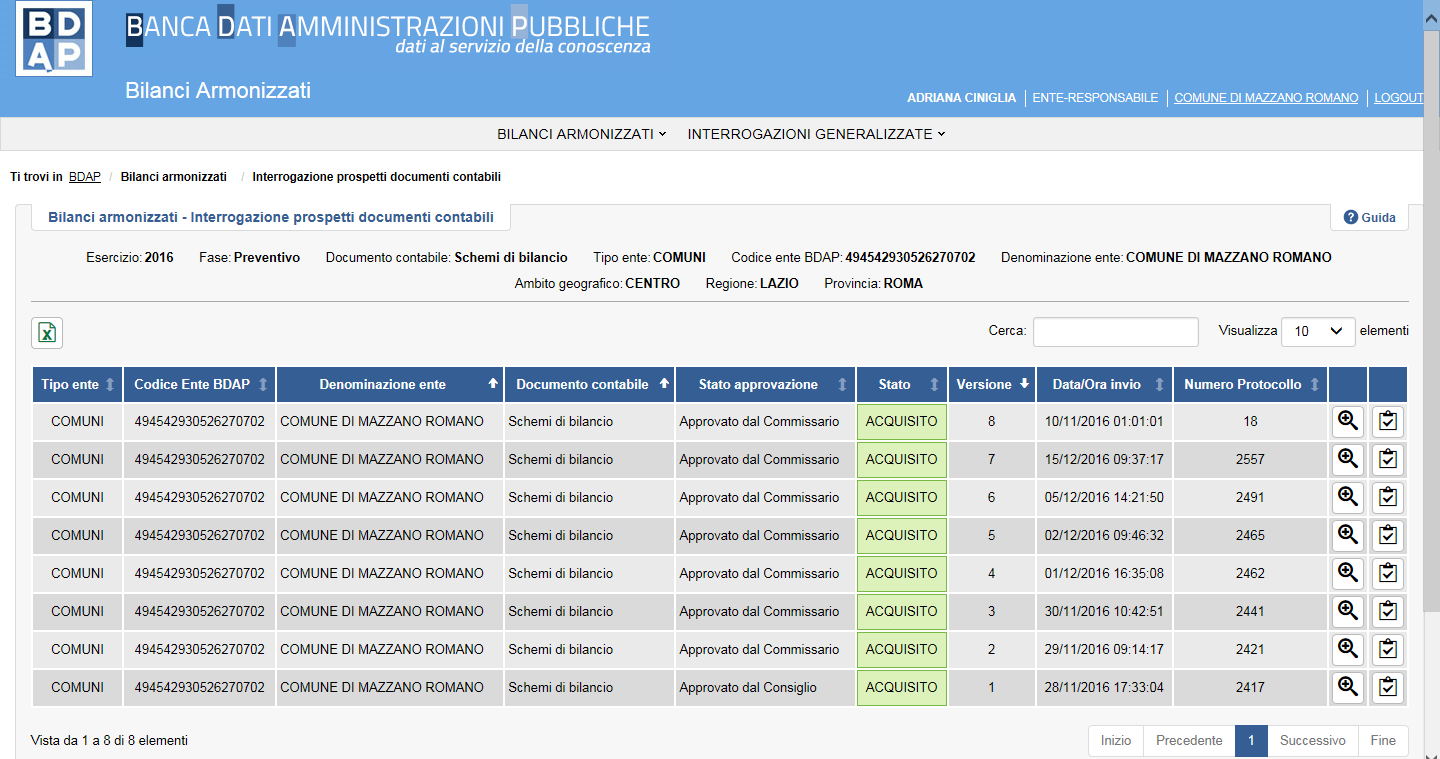Open magnifier details for version 5 row

pyautogui.click(x=1348, y=536)
